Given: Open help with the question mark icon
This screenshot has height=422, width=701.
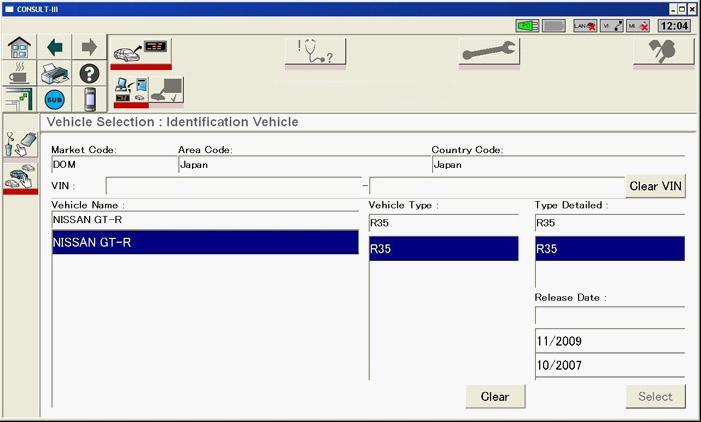Looking at the screenshot, I should (x=89, y=74).
